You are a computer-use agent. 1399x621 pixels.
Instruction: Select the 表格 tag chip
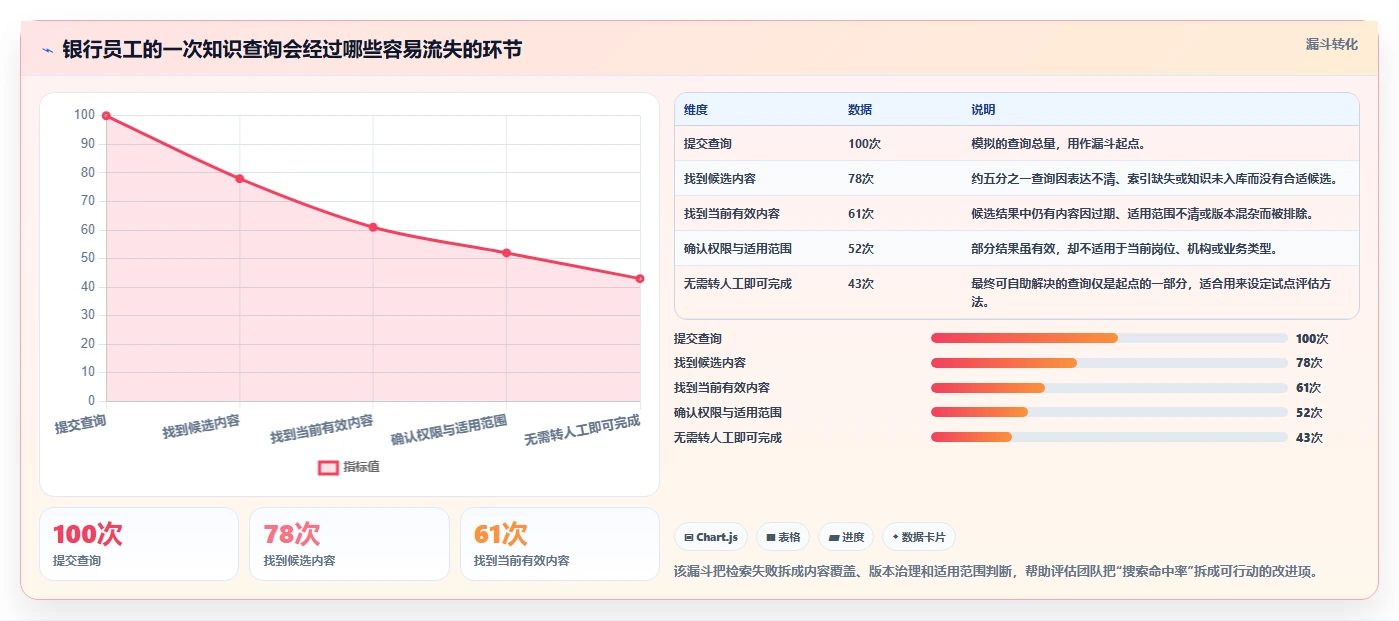pos(783,537)
